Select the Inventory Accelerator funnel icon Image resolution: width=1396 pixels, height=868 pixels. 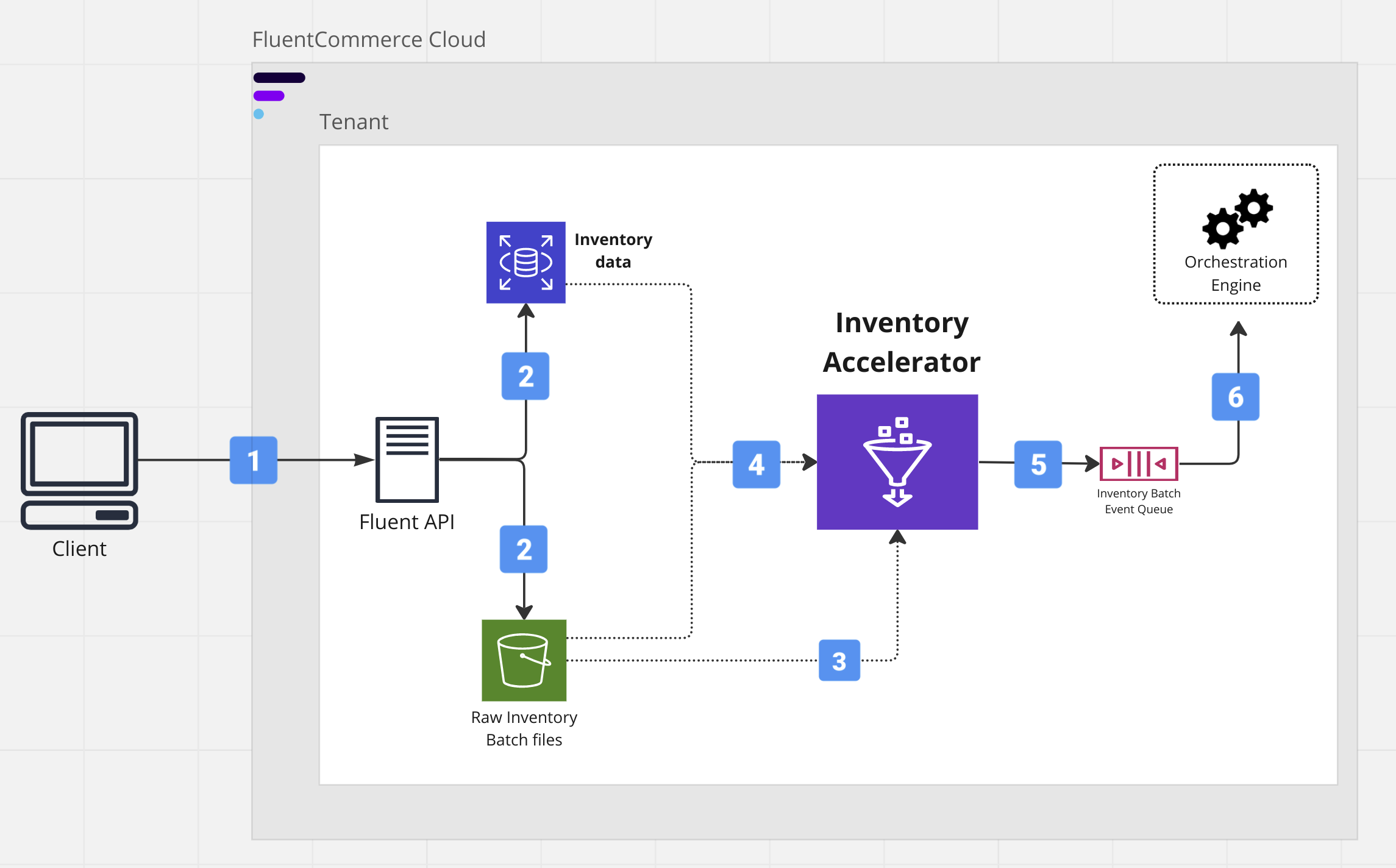897,462
